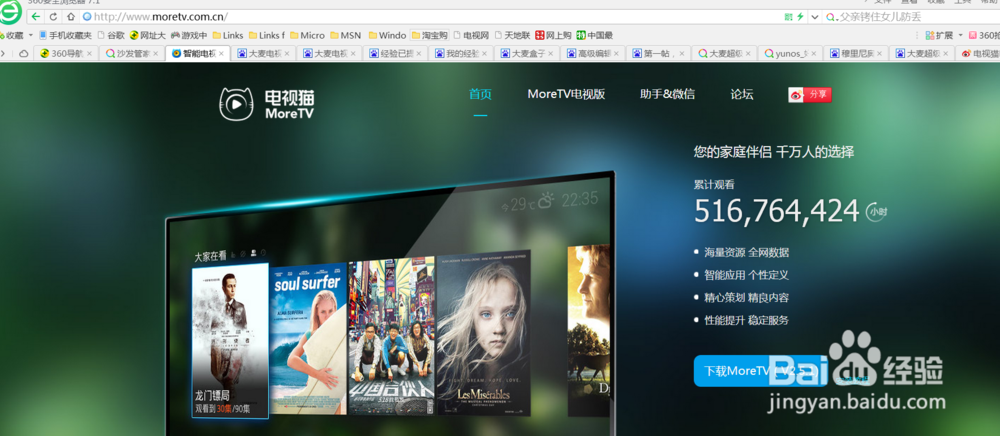Screen dimensions: 1000x436
Task: Click the 智能应用 个性定义 bullet text
Action: point(746,275)
